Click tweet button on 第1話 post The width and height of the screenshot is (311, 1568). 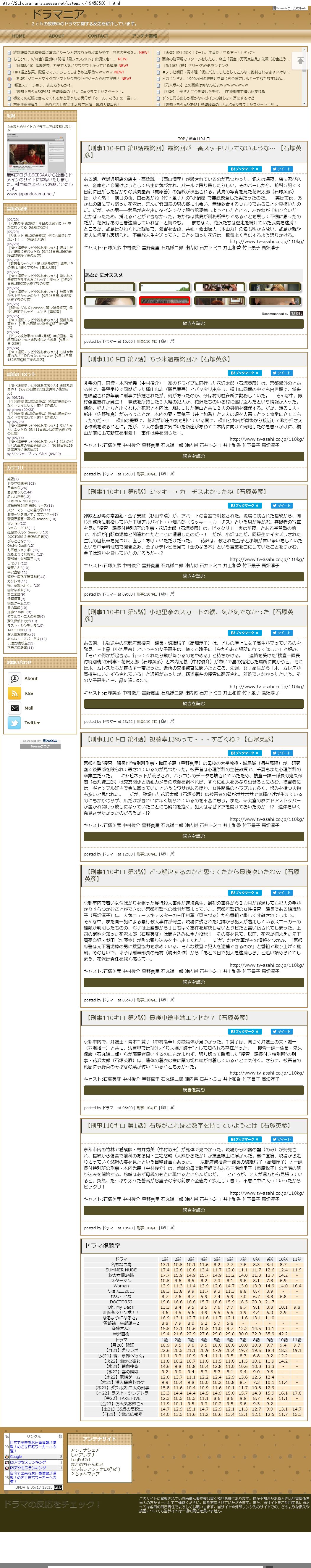[281, 1139]
